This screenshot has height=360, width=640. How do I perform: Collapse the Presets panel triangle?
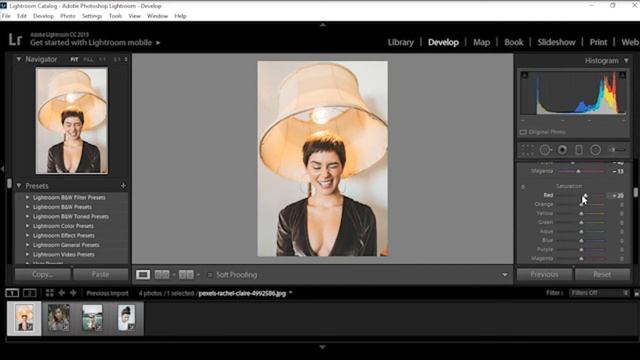coord(19,186)
